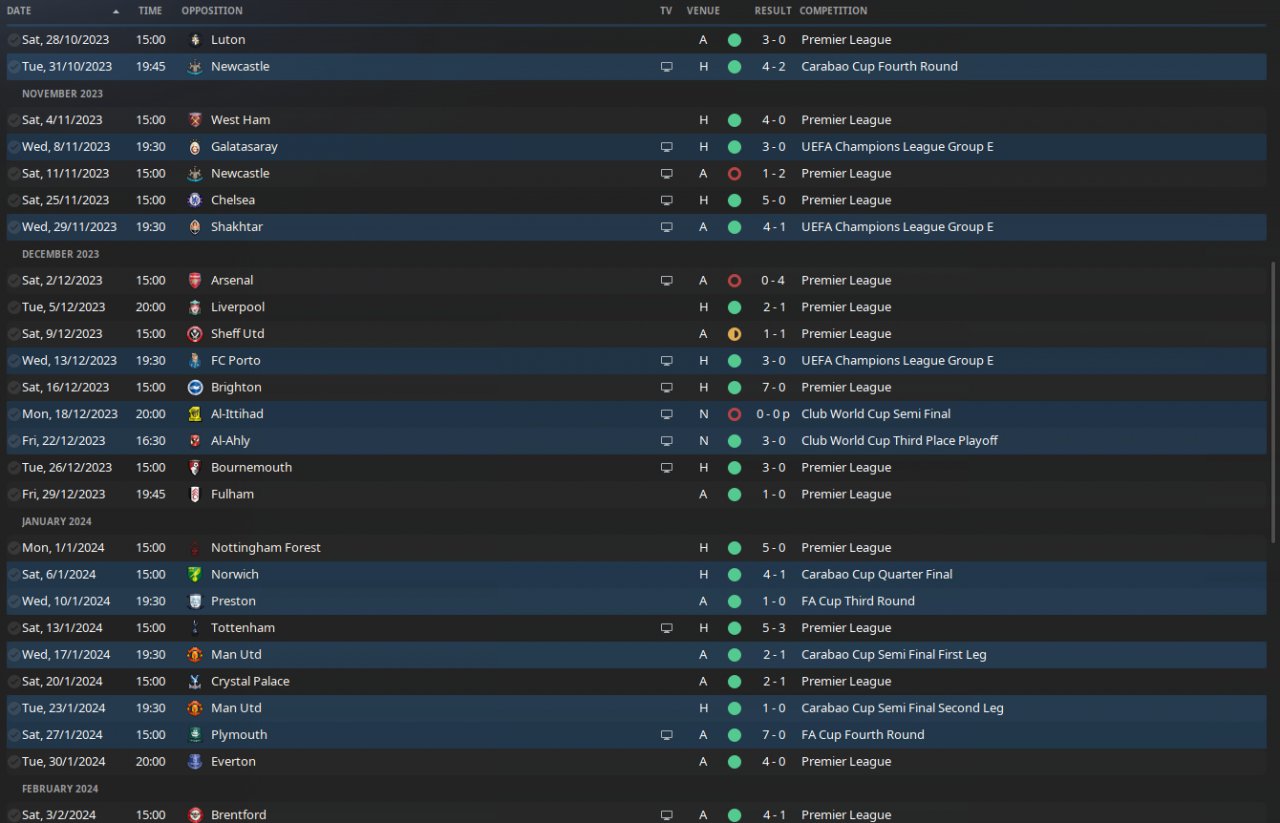Click the Chelsea crest icon
Image resolution: width=1280 pixels, height=823 pixels.
195,200
